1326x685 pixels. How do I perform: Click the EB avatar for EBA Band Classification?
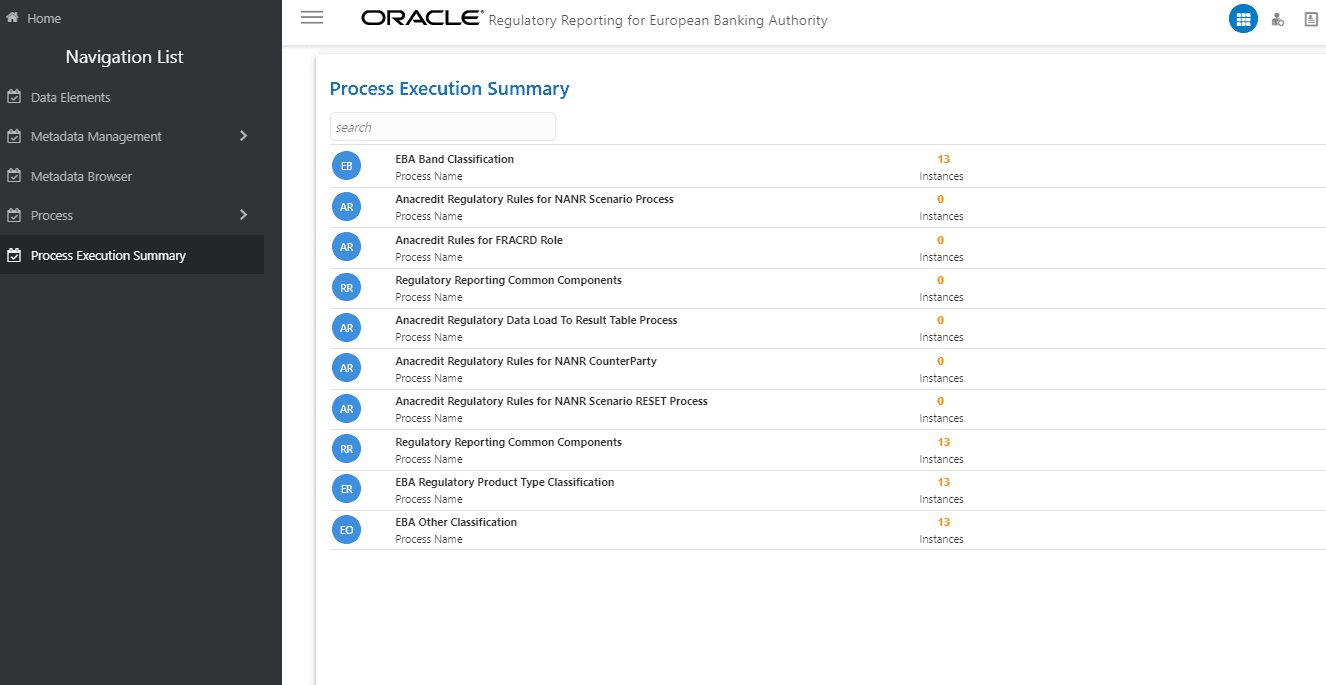[x=346, y=165]
